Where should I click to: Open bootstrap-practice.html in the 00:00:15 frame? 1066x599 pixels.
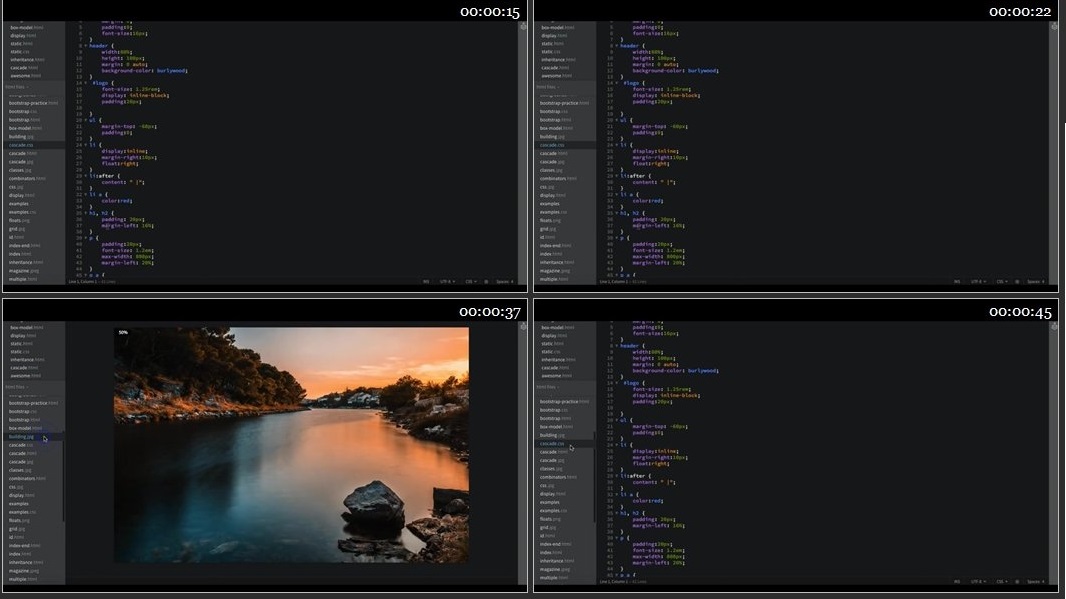coord(33,103)
